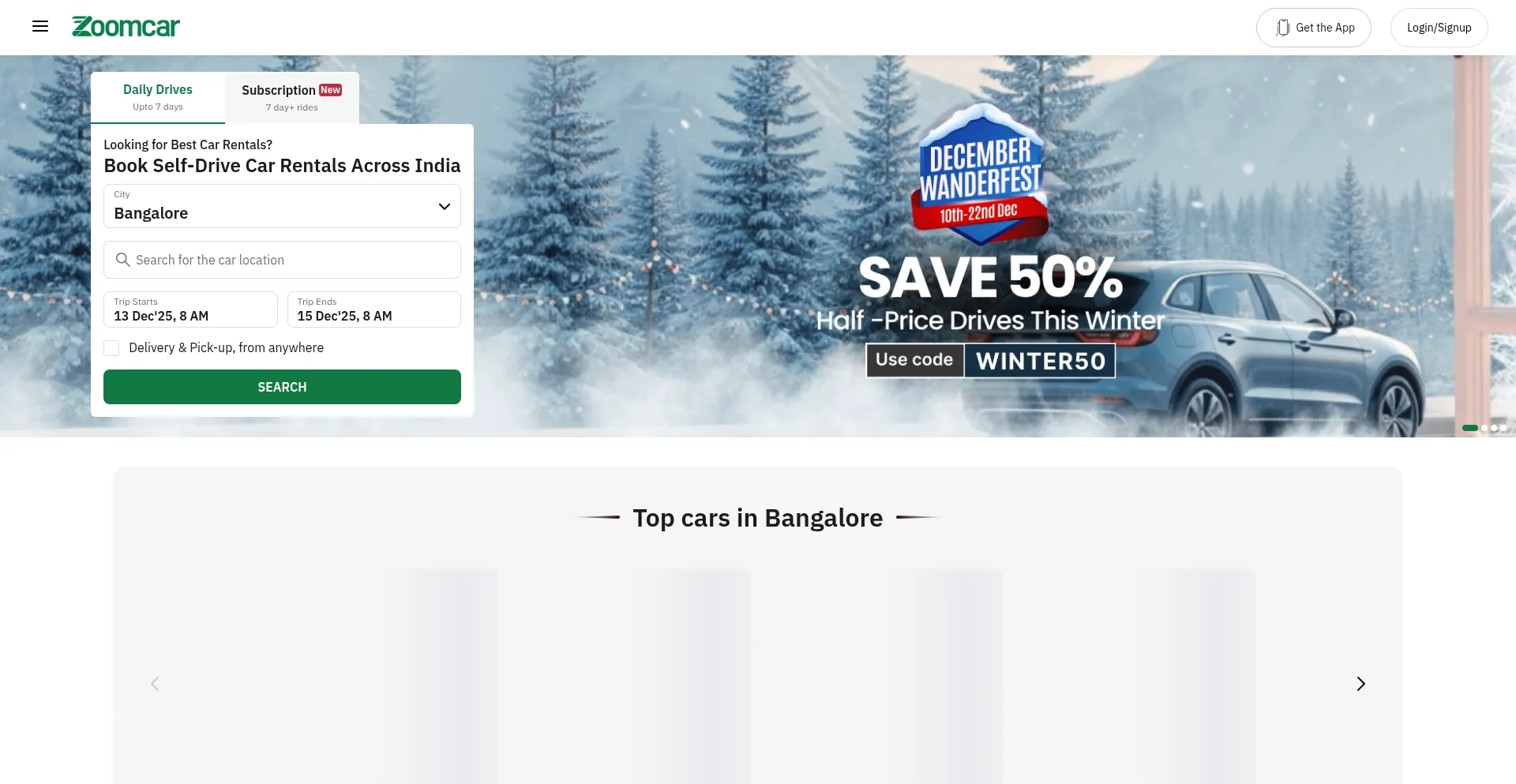Focus the car location search field
Image resolution: width=1516 pixels, height=784 pixels.
[x=282, y=260]
